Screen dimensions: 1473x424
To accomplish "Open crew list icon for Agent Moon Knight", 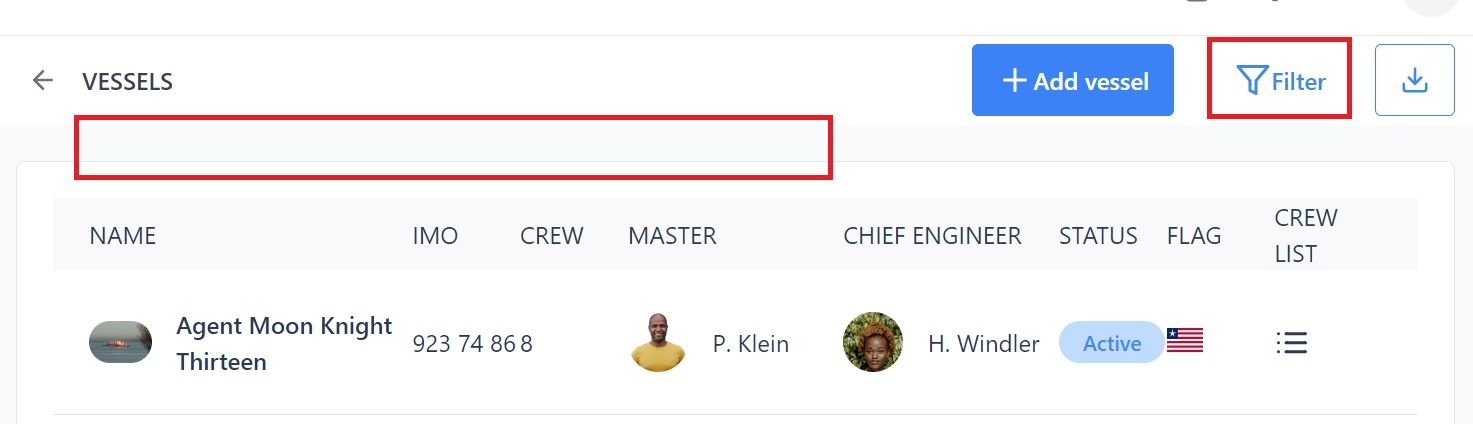I will (x=1292, y=343).
